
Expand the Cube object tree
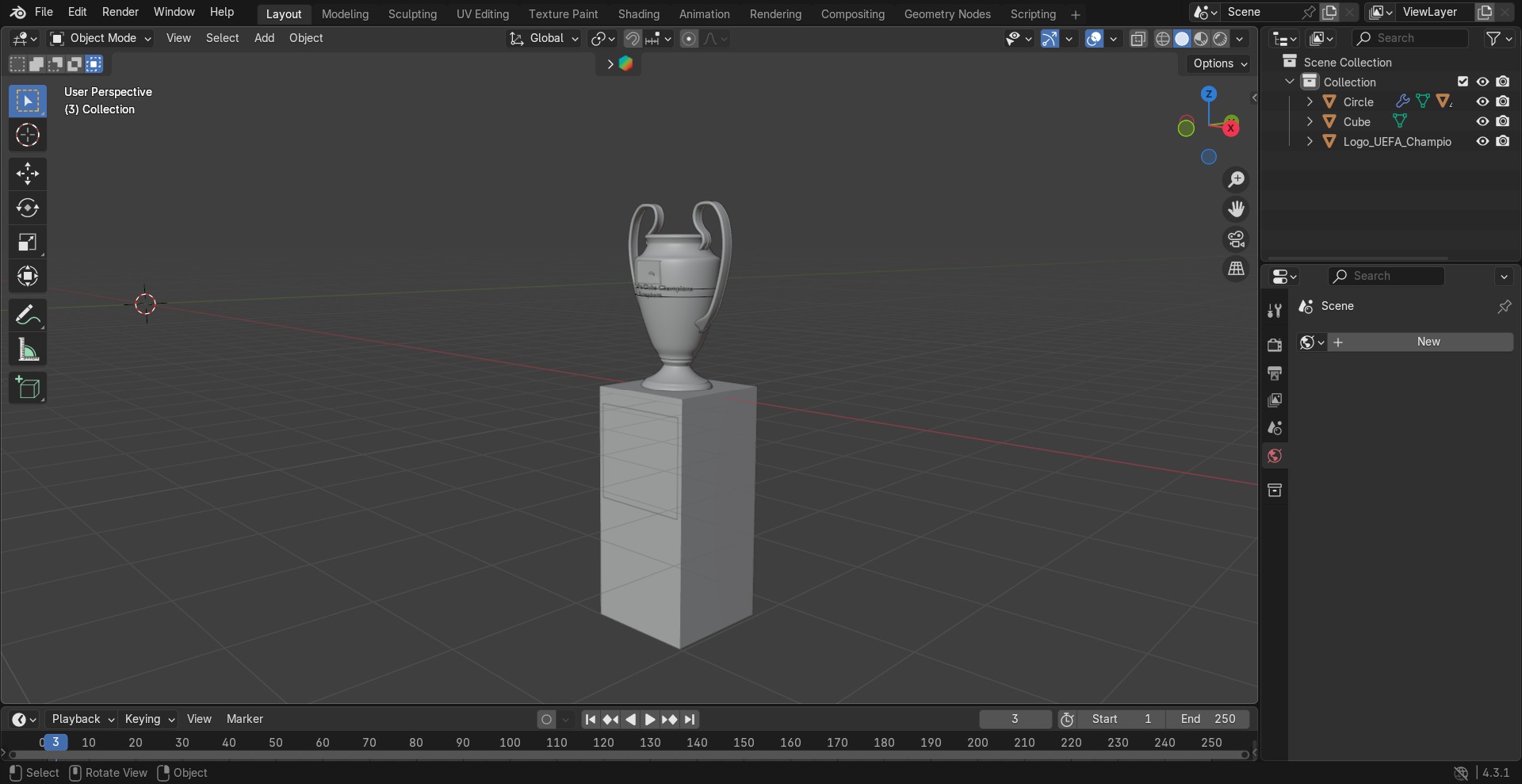(x=1310, y=121)
